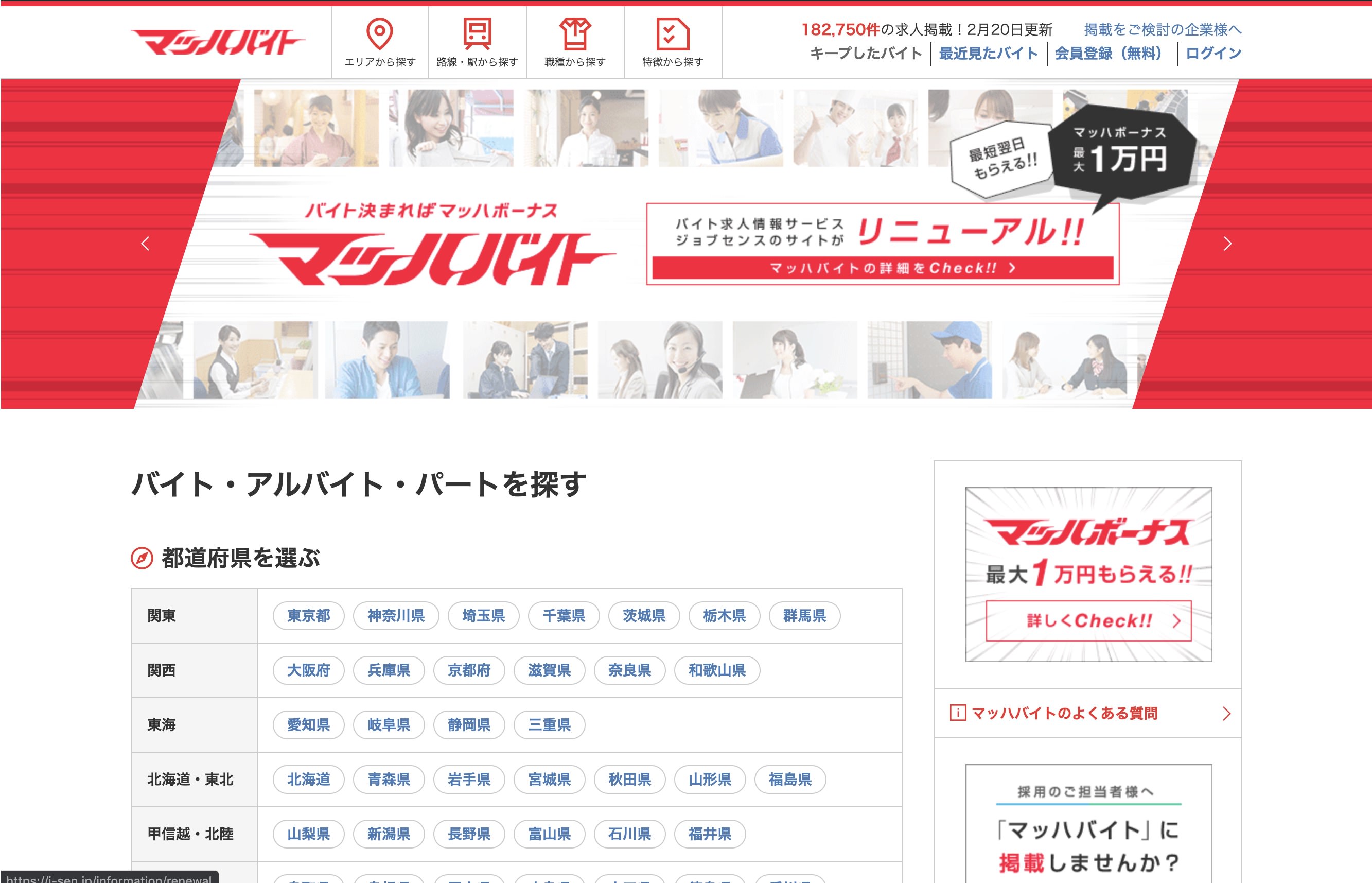This screenshot has height=883, width=1372.
Task: Open 特徴から探す checklist icon
Action: [x=672, y=34]
